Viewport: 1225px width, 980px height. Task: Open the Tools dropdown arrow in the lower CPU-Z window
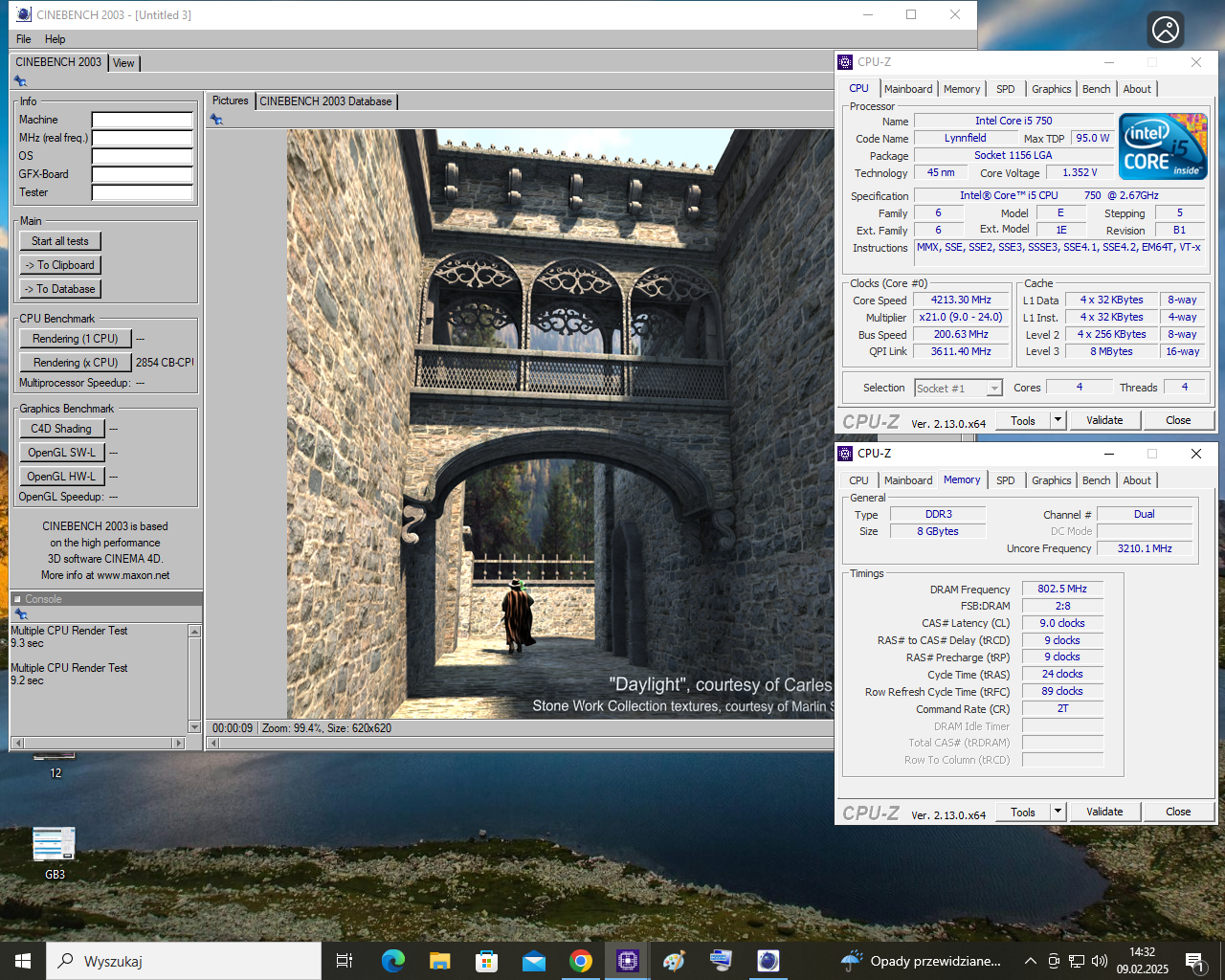1058,812
